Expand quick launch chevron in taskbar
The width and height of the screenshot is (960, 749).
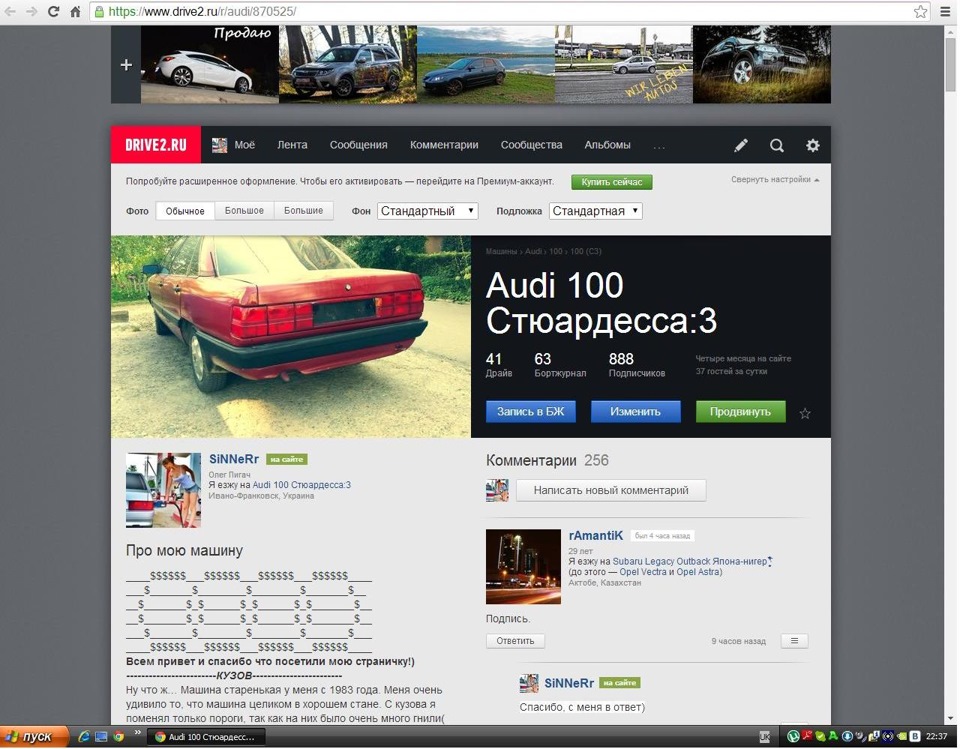tap(137, 732)
